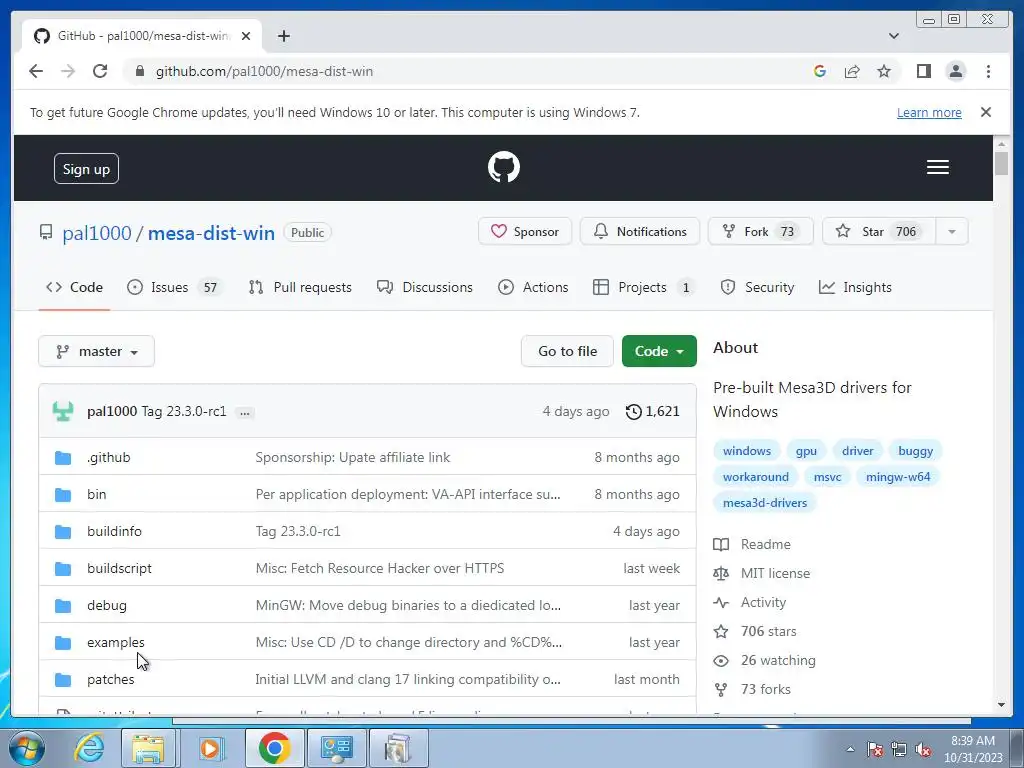Open the Actions tab
The height and width of the screenshot is (768, 1024).
pos(534,287)
